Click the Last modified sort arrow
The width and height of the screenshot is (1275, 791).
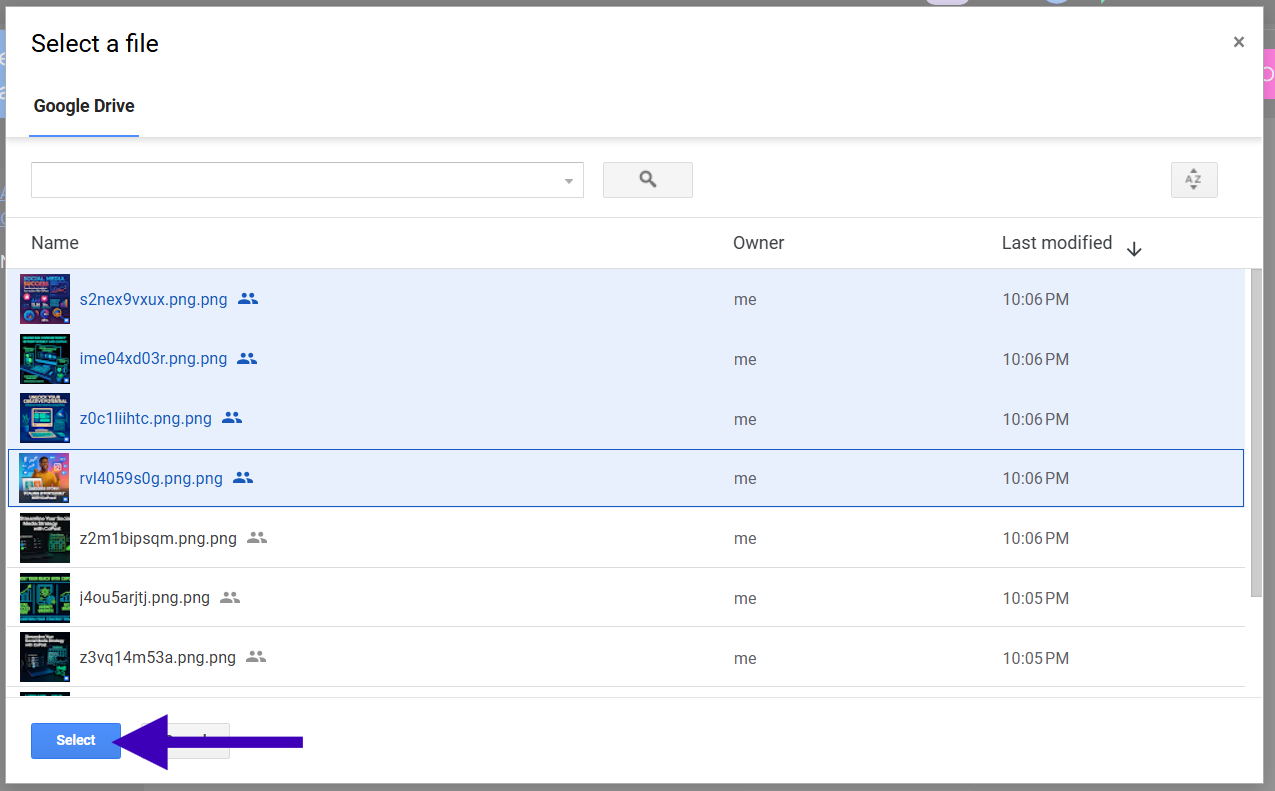point(1133,249)
